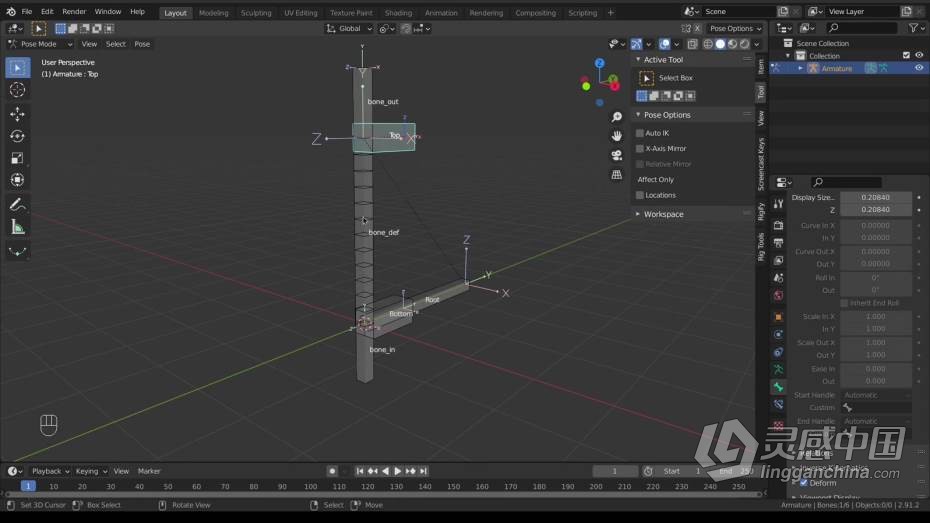Click frame 100 on the timeline ruler
Screen dimensions: 930x523
(x=310, y=486)
